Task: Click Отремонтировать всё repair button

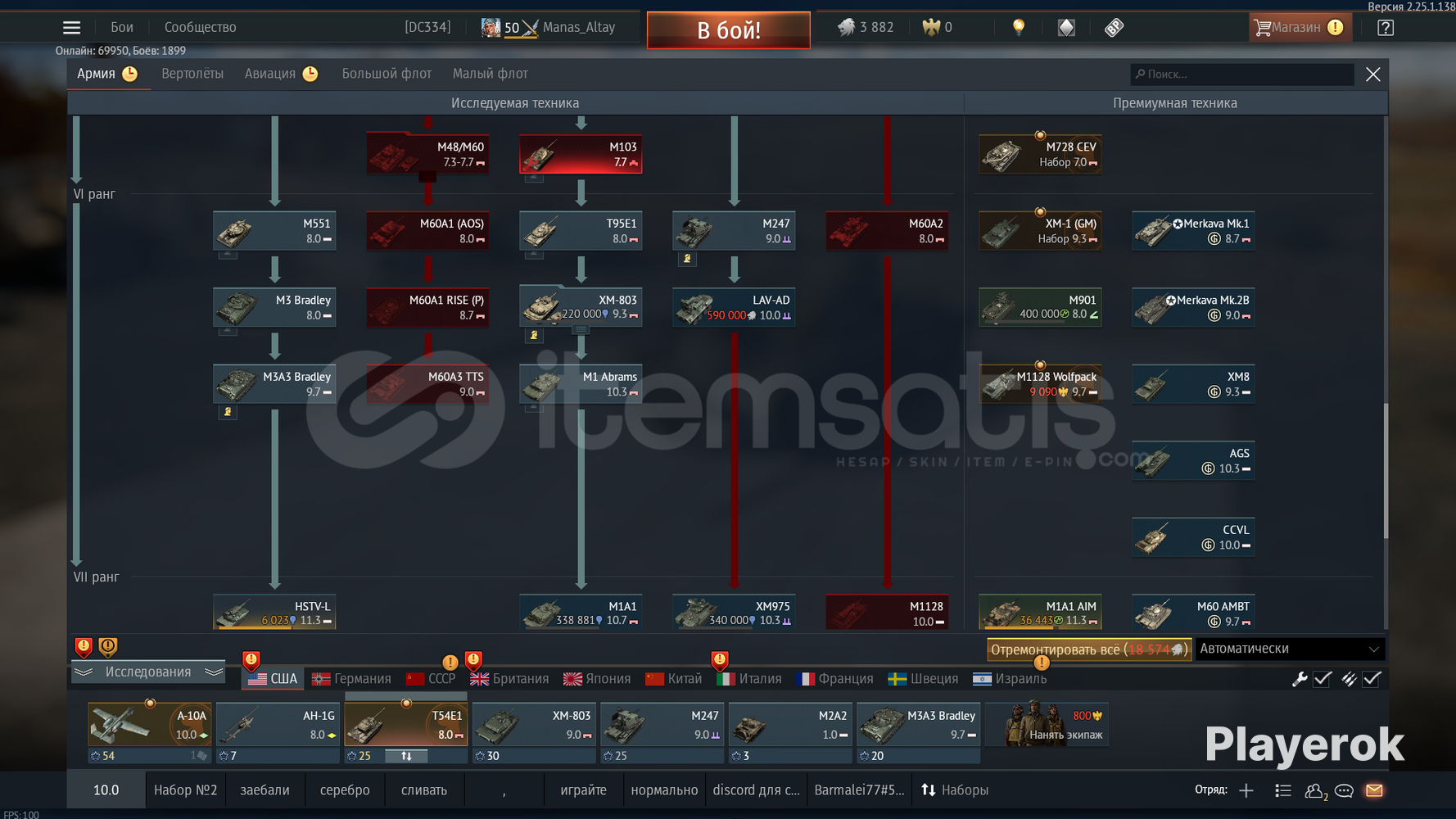Action: tap(1088, 649)
